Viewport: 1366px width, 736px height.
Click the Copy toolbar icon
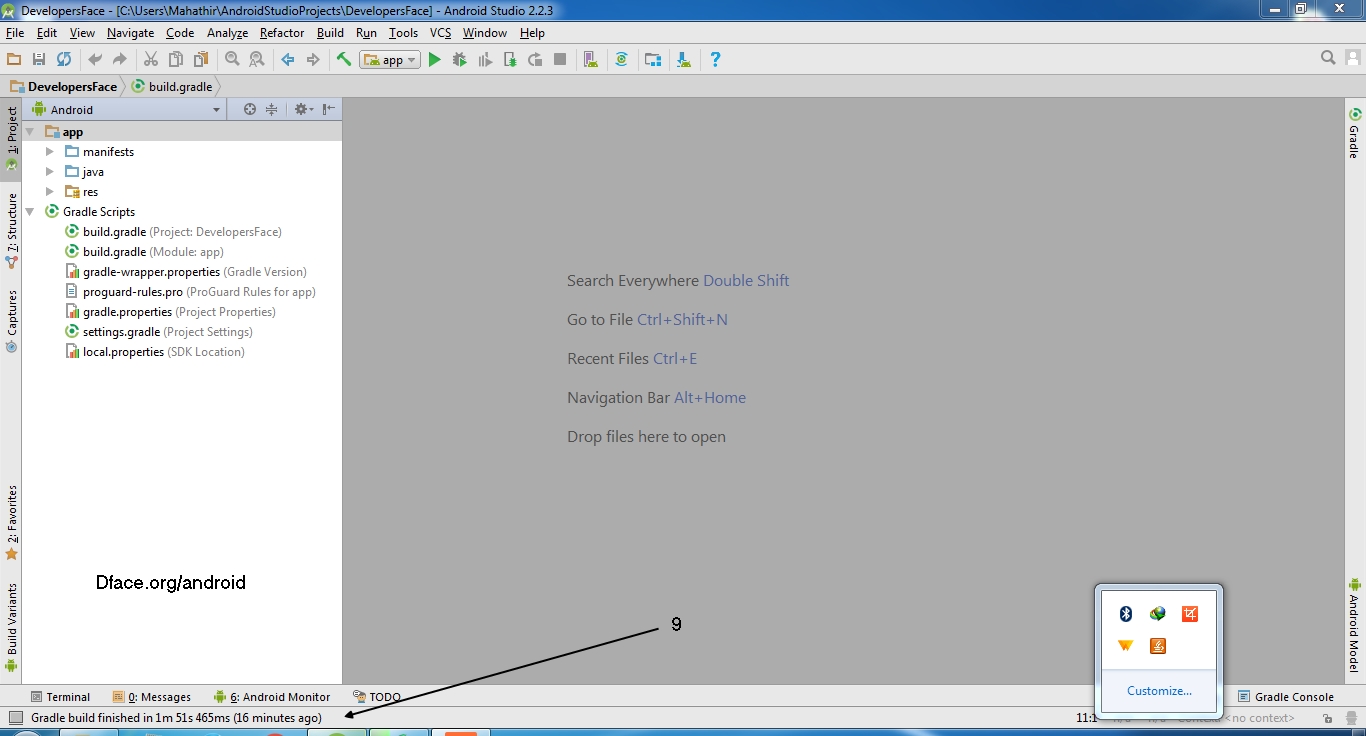(176, 60)
